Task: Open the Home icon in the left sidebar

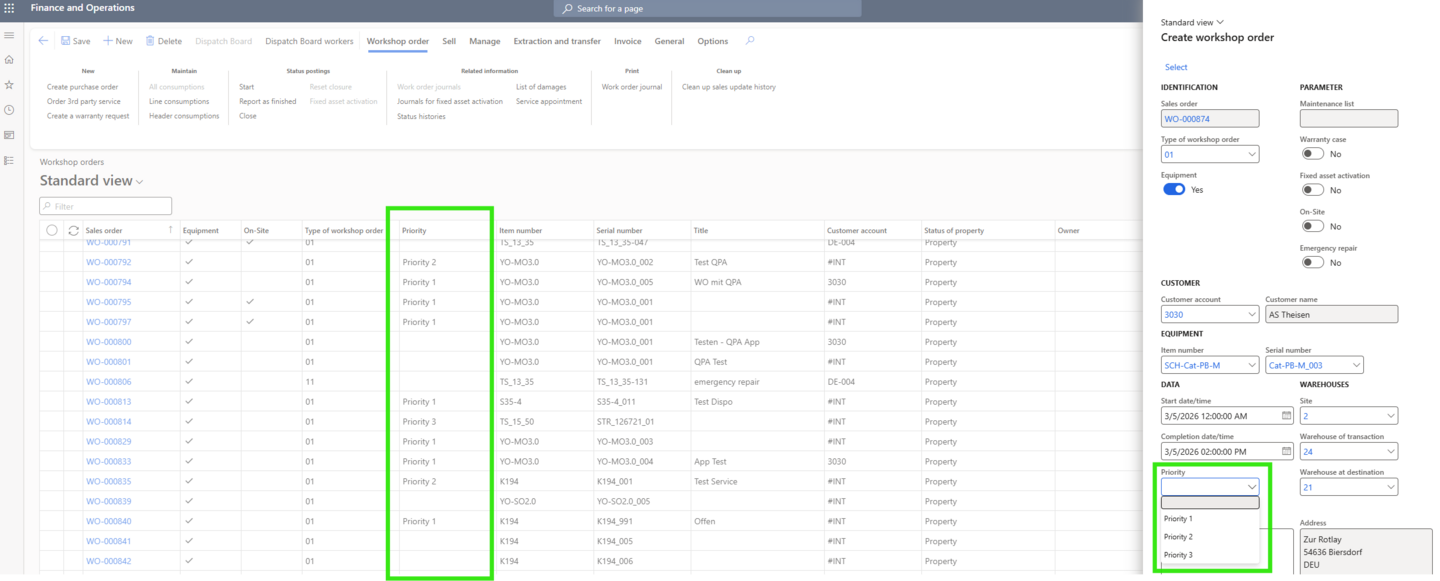Action: click(8, 60)
